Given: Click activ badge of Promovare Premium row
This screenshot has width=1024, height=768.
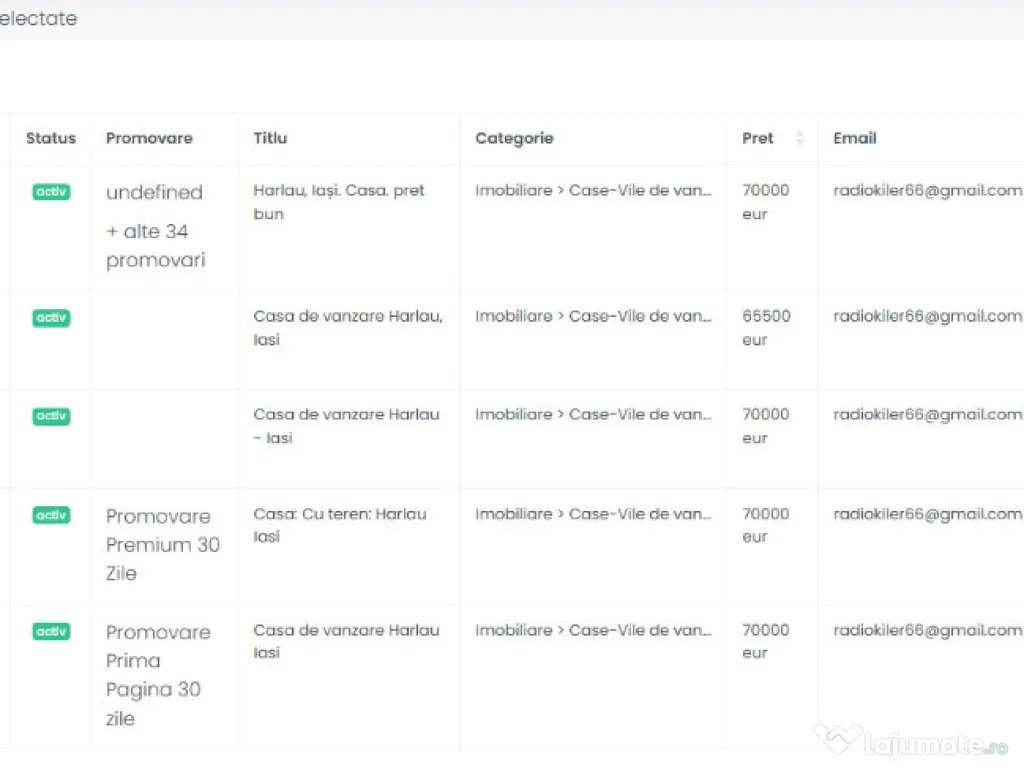Looking at the screenshot, I should click(51, 515).
